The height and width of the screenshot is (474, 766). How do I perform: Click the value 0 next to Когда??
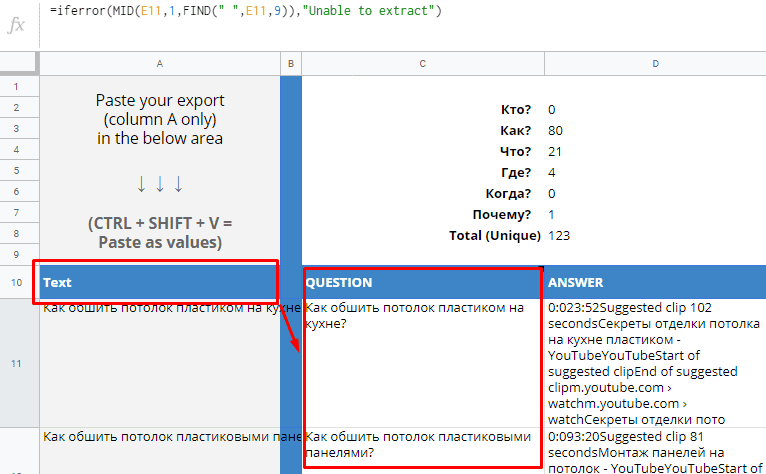pos(552,194)
